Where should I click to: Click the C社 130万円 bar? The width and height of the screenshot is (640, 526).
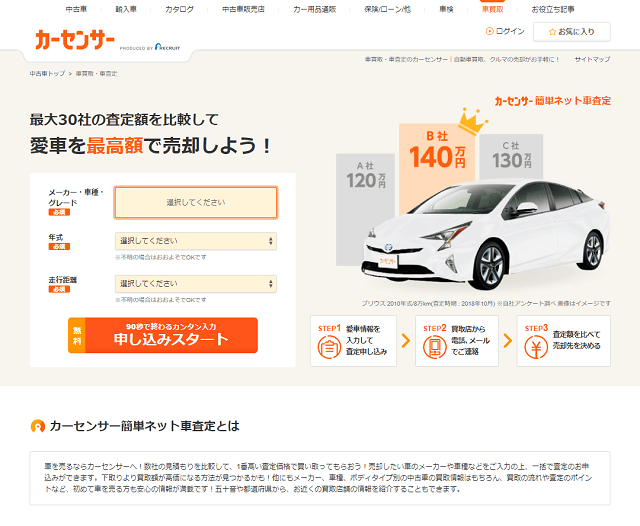tap(511, 156)
